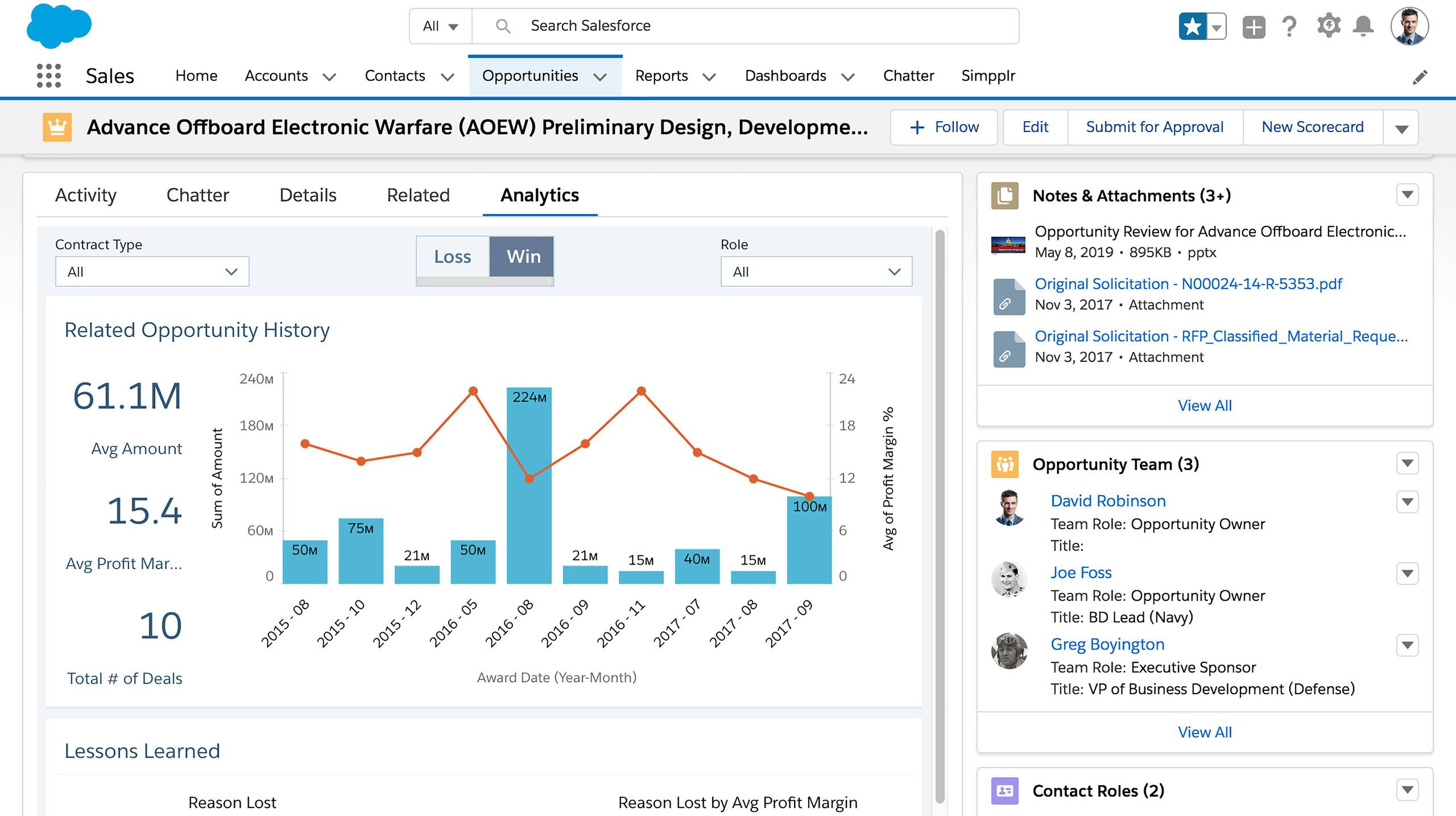Click the 100M bar for 2017-09
Screen dimensions: 1456x816
click(x=809, y=540)
